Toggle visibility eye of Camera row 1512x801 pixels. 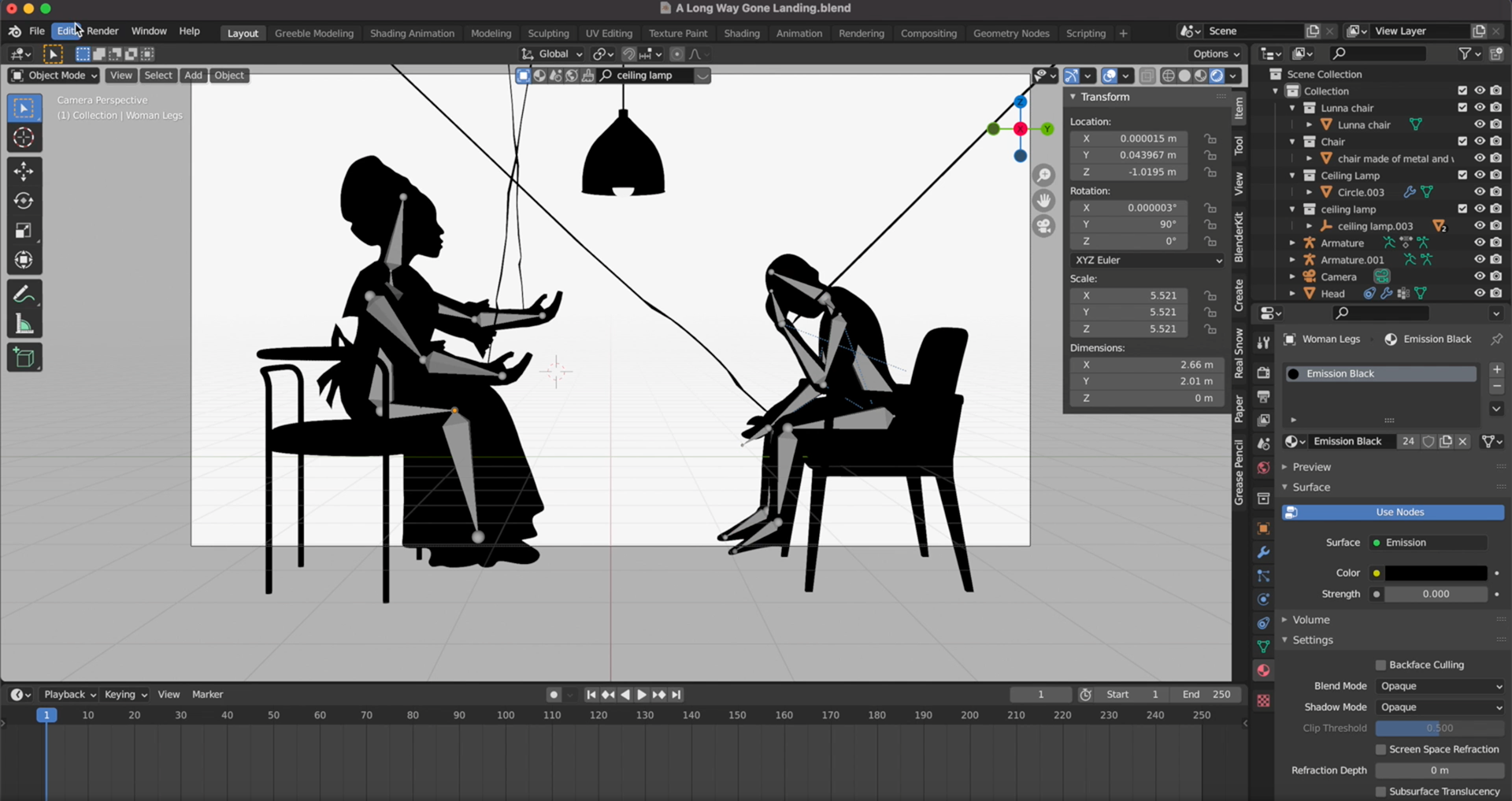point(1479,276)
